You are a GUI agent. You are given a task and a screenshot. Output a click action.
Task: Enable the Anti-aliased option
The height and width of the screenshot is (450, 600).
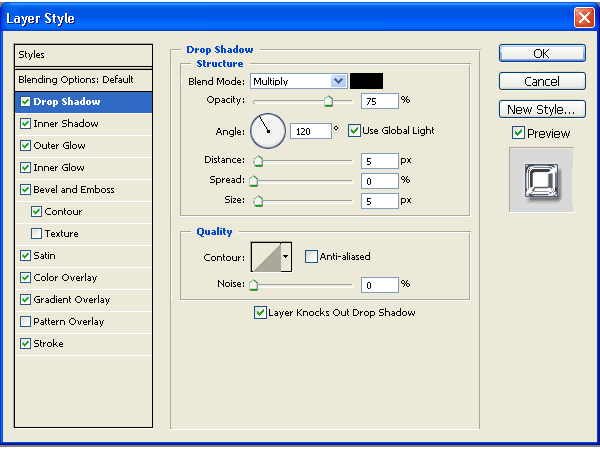[311, 257]
